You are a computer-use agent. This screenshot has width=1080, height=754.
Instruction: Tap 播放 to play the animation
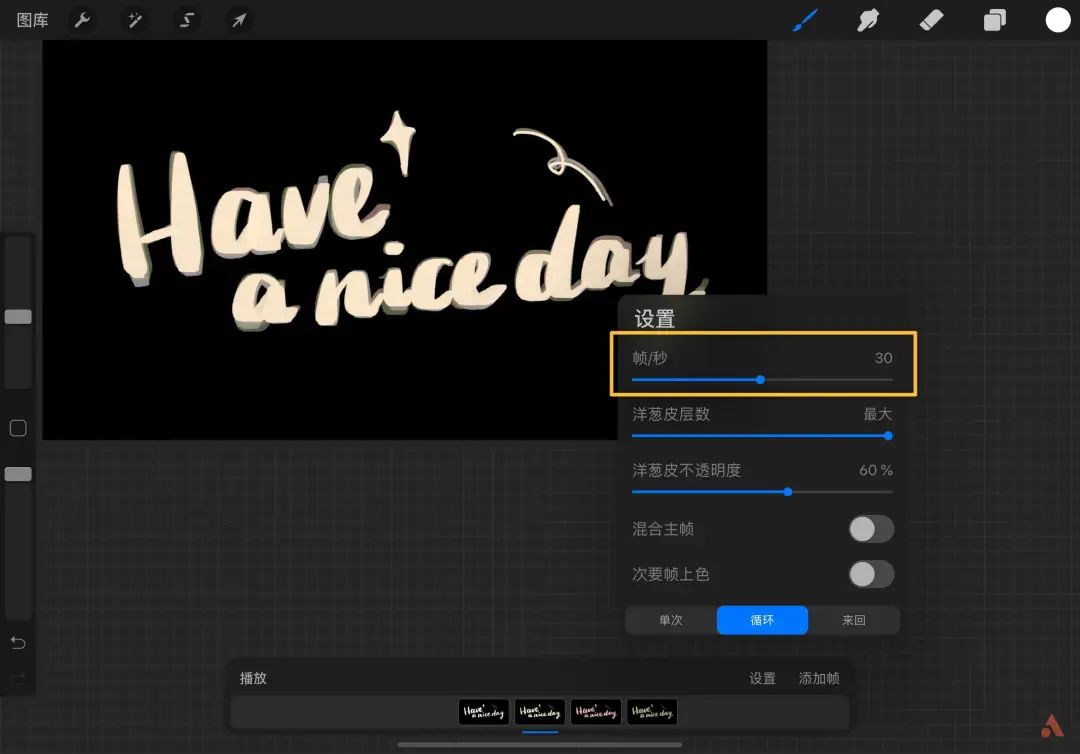[253, 678]
